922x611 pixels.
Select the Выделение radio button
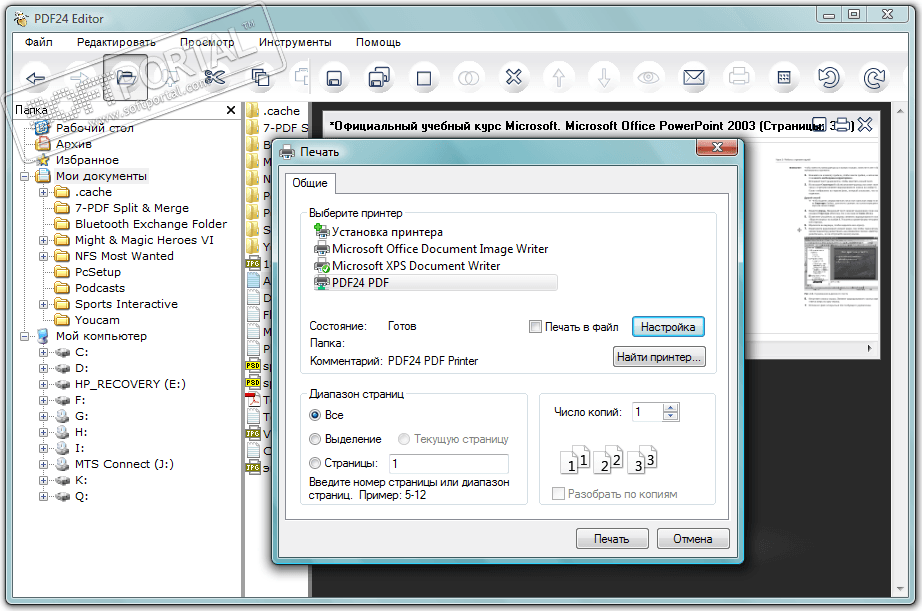315,439
